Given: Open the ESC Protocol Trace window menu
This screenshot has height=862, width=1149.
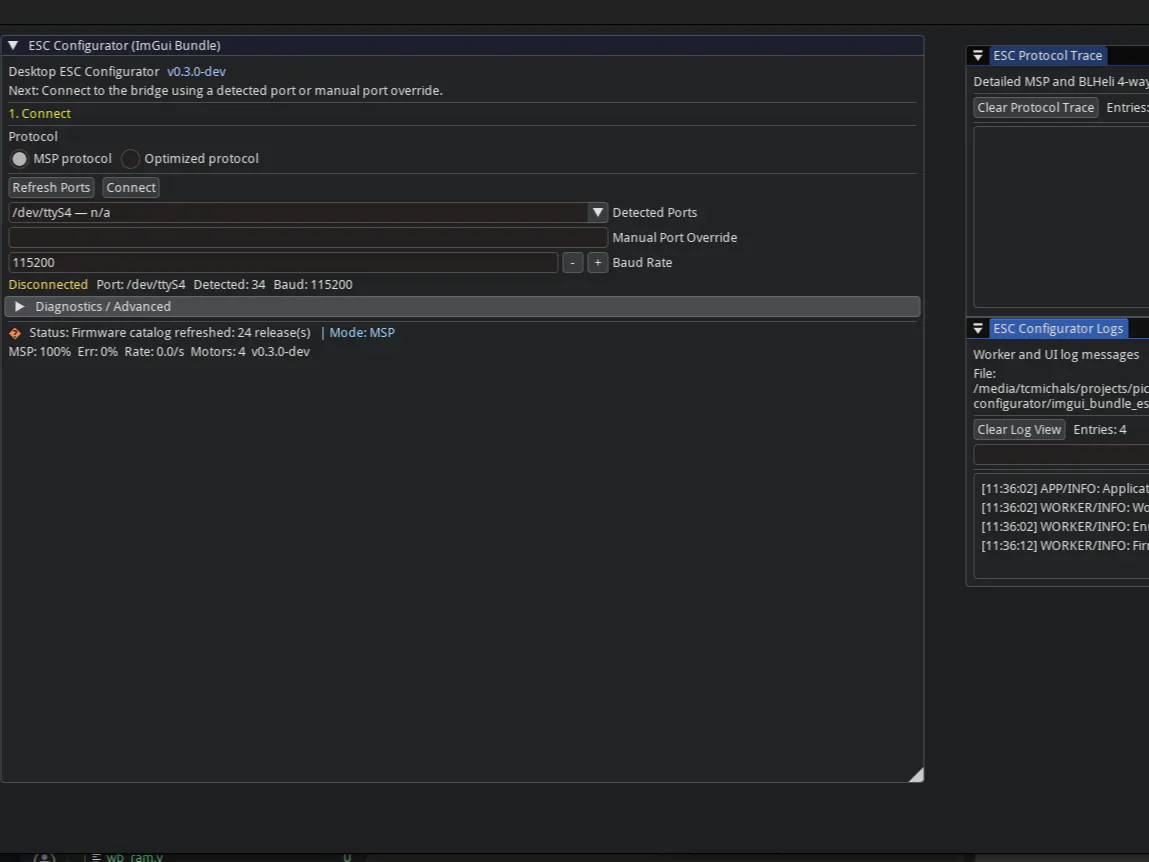Looking at the screenshot, I should pos(978,56).
